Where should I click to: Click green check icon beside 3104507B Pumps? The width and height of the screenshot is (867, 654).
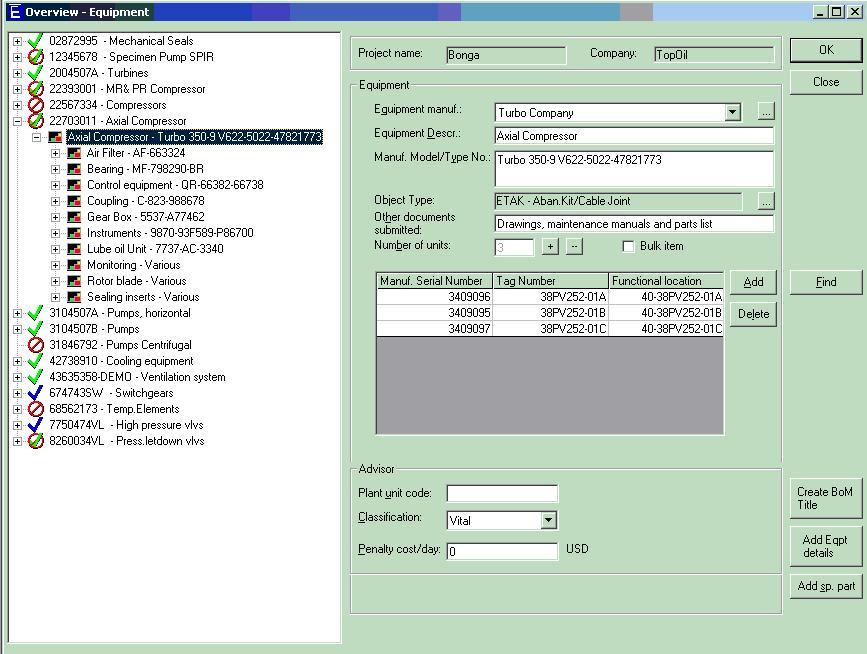[x=35, y=329]
